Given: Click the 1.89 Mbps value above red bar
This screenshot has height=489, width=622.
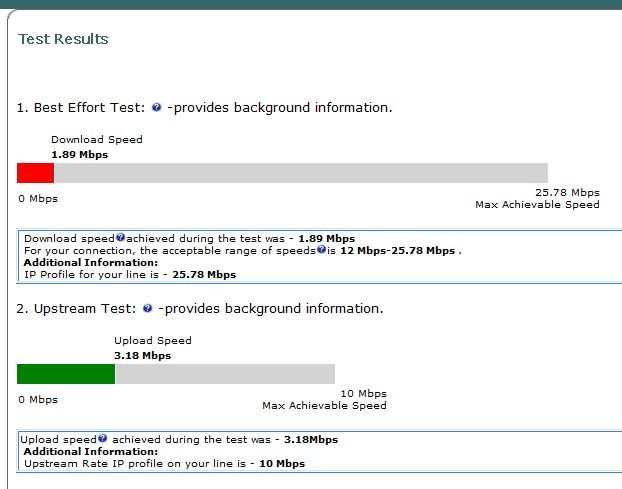Looking at the screenshot, I should [80, 155].
